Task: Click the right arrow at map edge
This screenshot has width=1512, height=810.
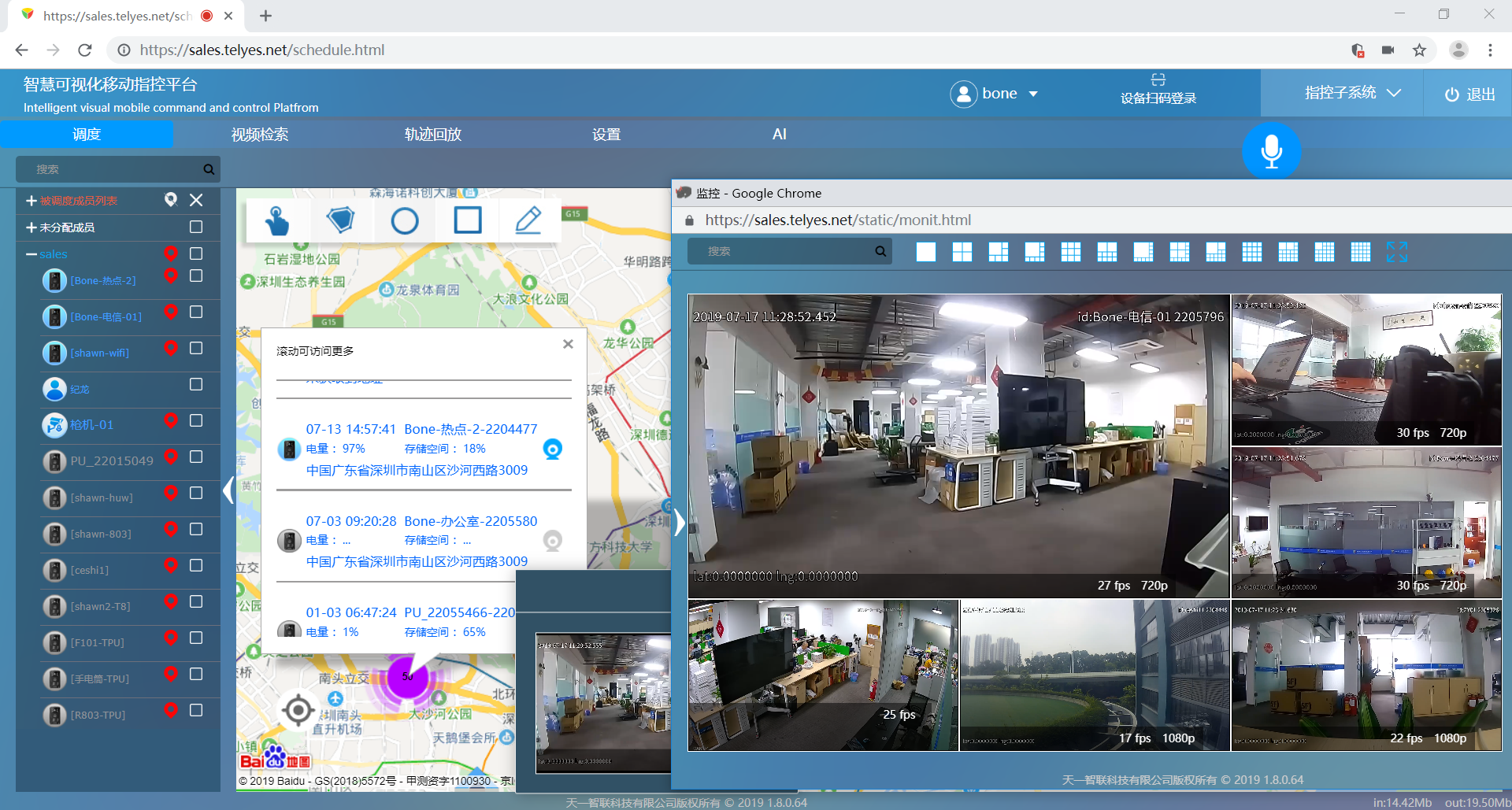Action: click(x=680, y=522)
